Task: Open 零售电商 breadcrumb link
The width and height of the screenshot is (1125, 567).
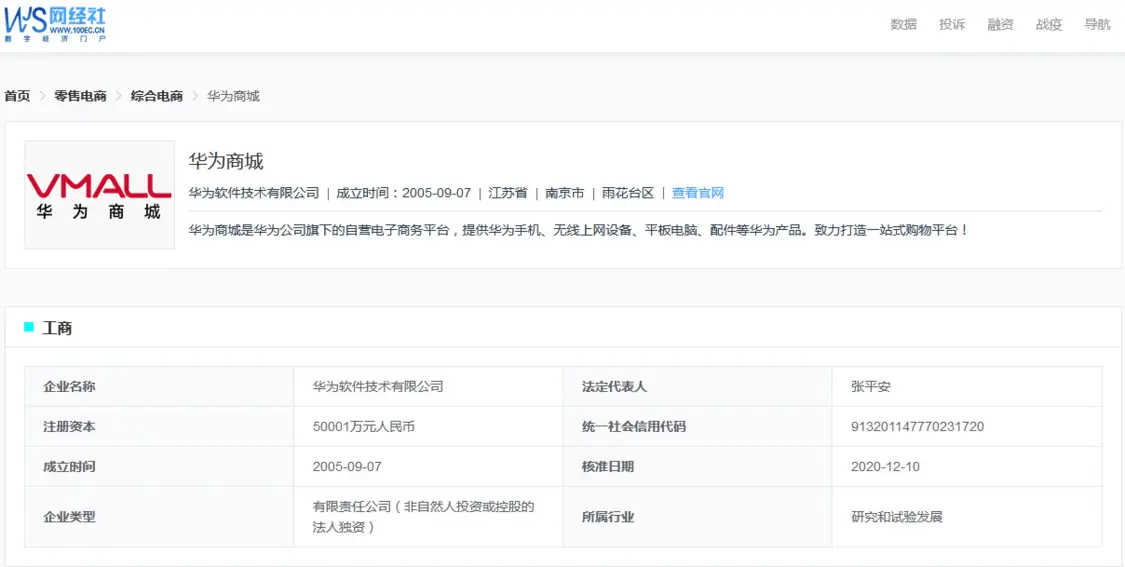Action: pyautogui.click(x=80, y=96)
